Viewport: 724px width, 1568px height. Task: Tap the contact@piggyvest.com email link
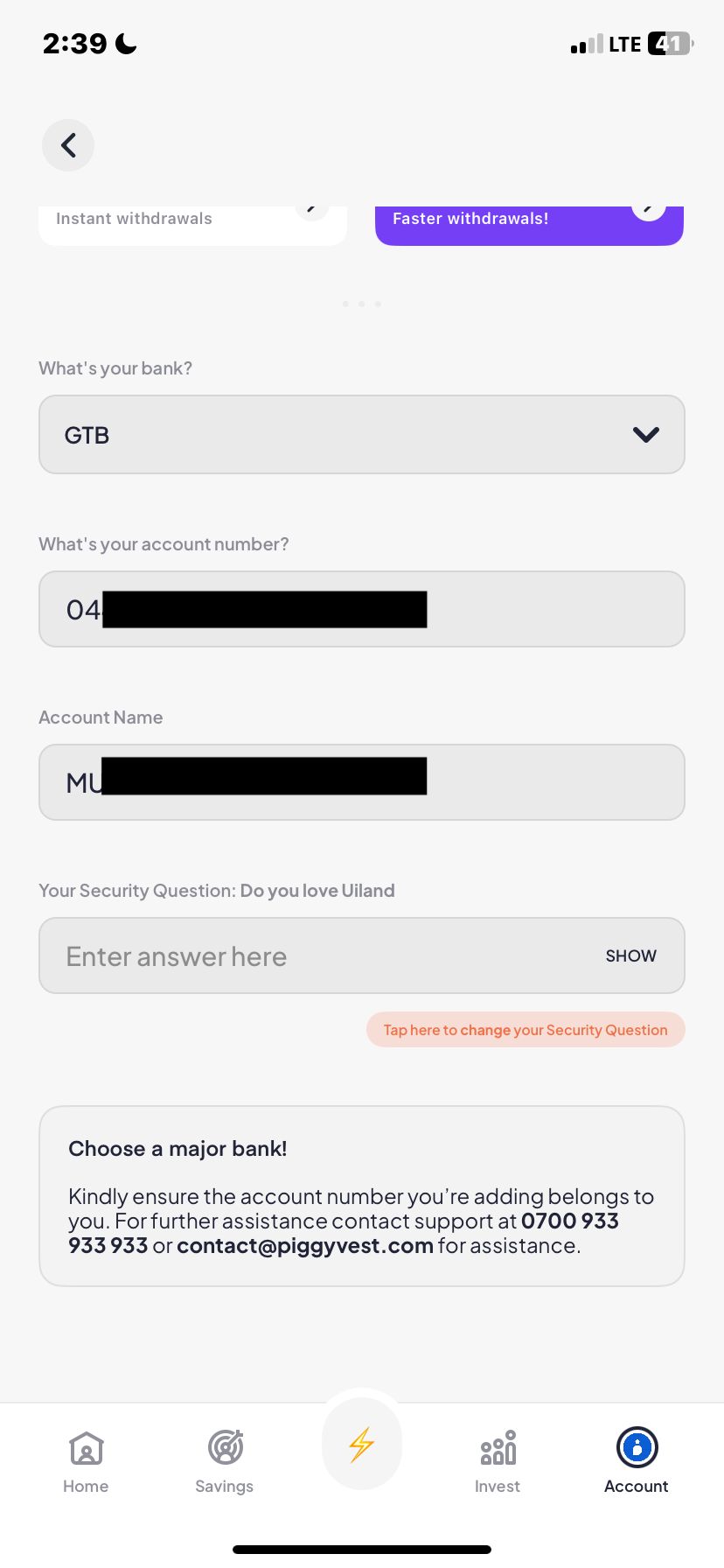(305, 1246)
